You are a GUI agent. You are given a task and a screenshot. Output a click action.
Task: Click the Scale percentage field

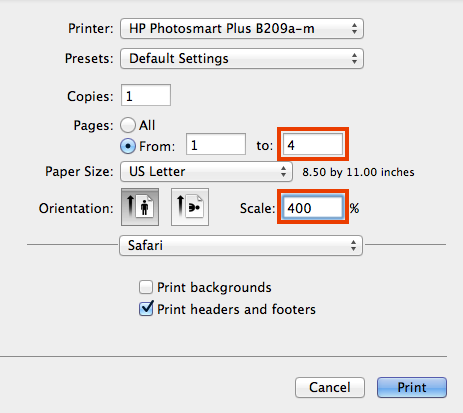[313, 207]
